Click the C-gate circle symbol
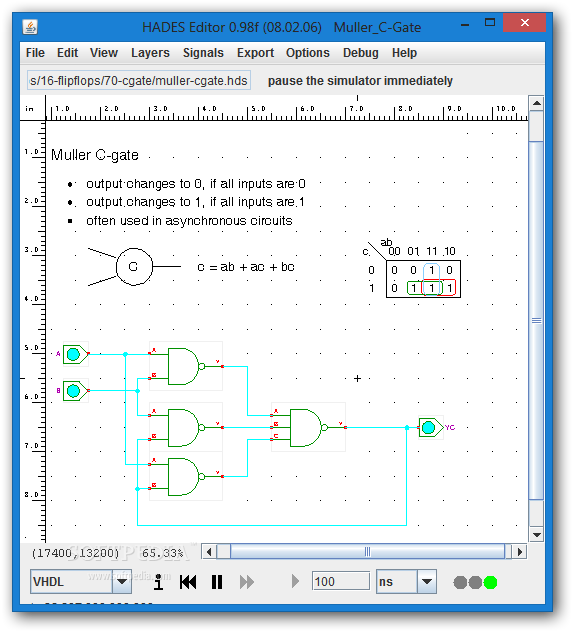 (134, 267)
